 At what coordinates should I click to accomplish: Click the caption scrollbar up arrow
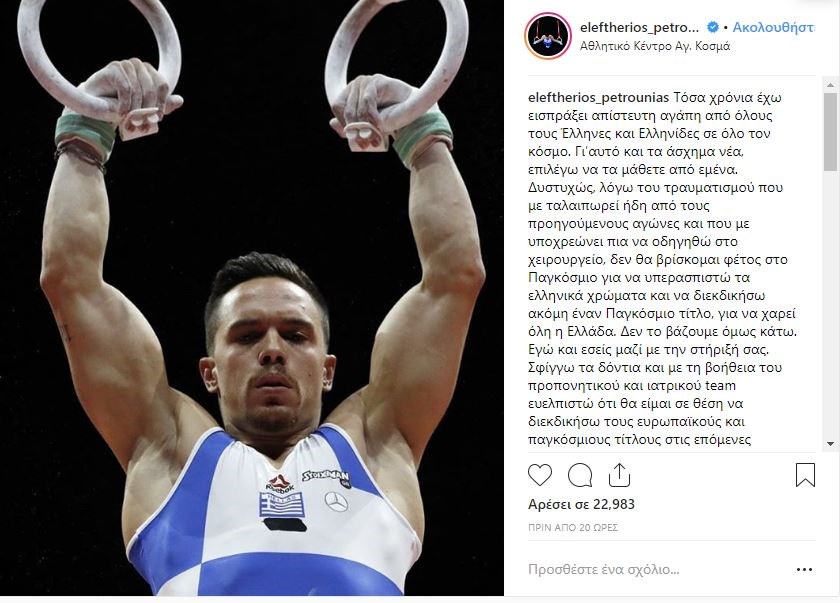[x=830, y=85]
